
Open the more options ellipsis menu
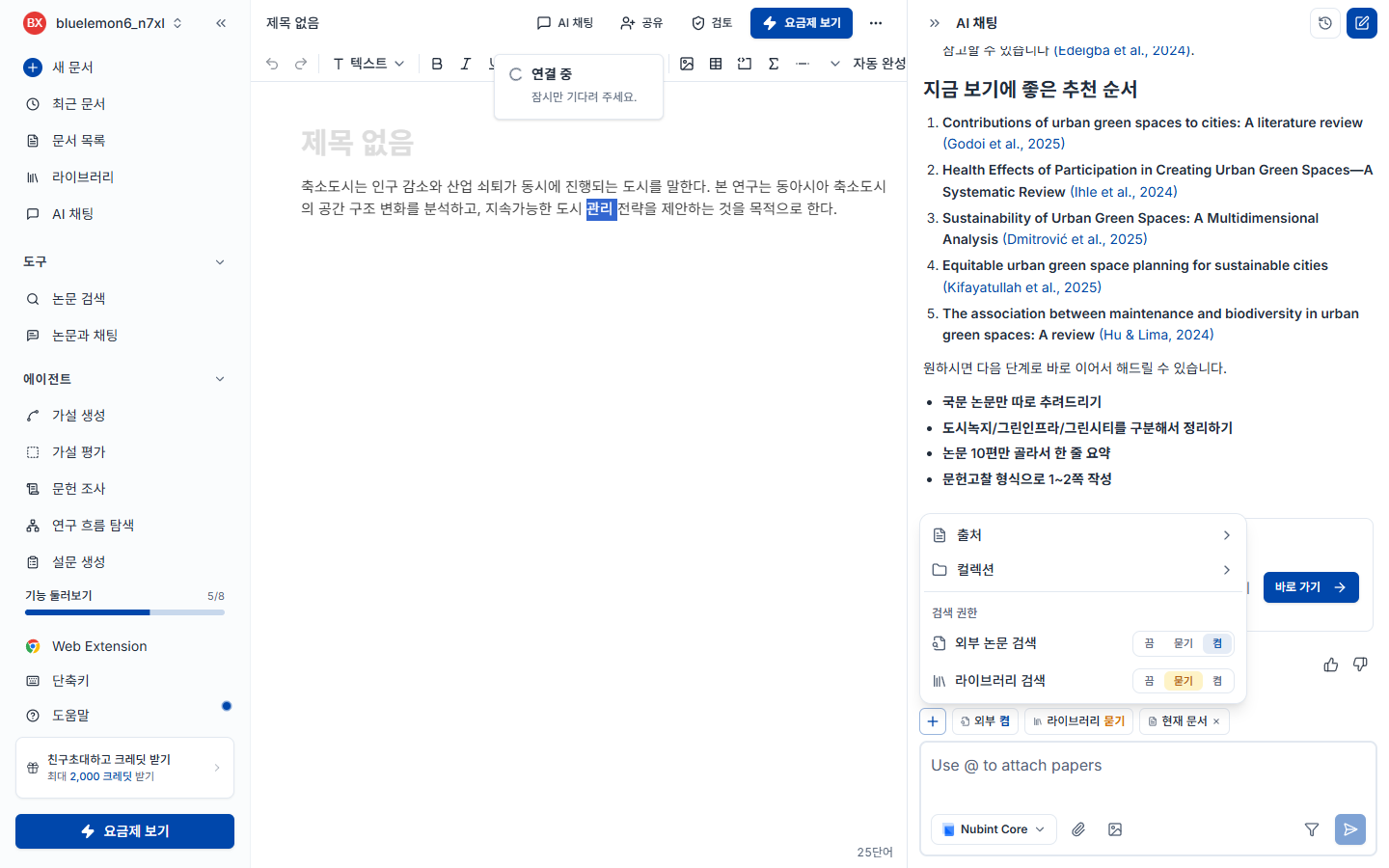point(876,23)
